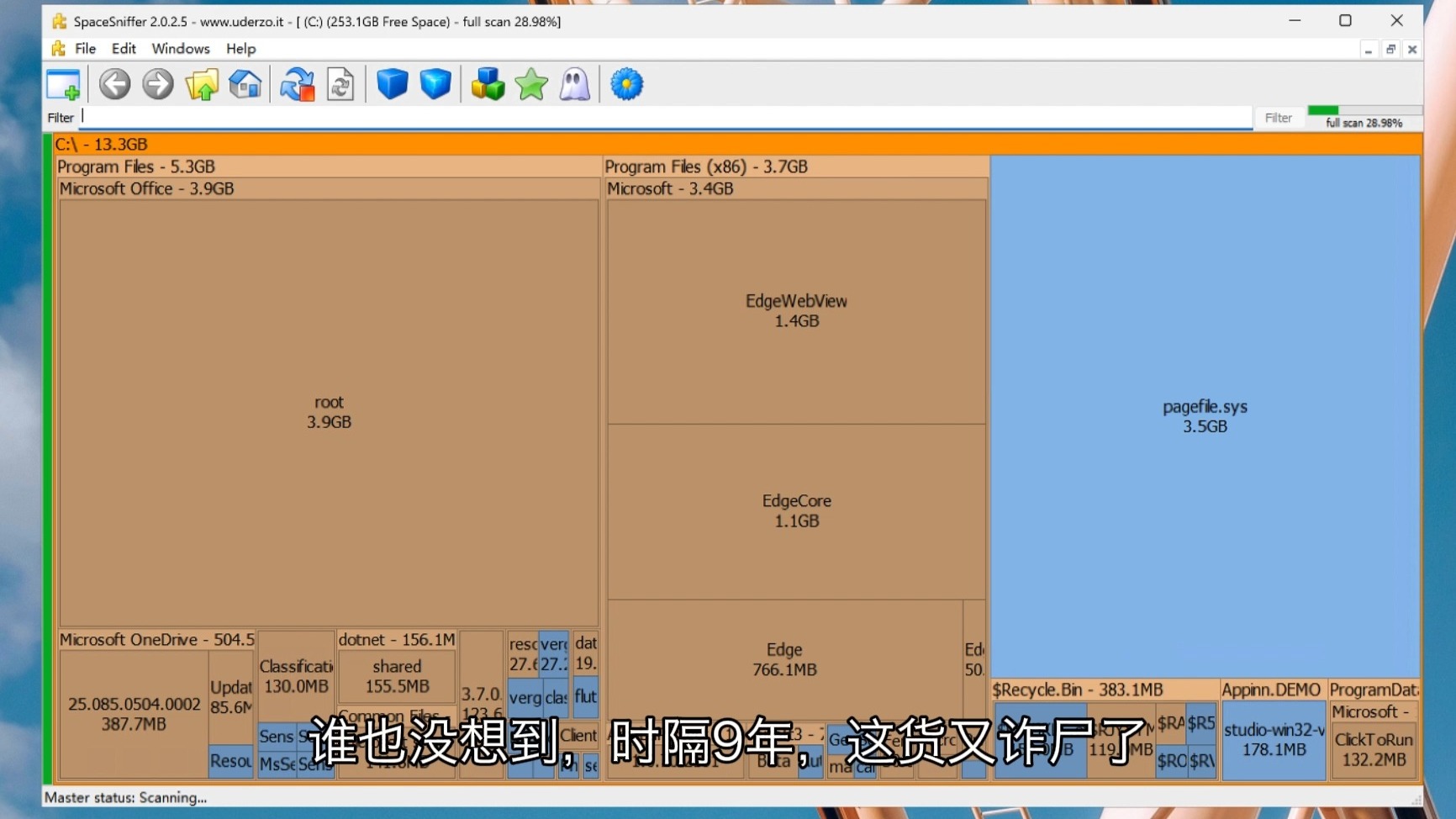Select the root 3.9GB block
1456x819 pixels.
tap(329, 412)
